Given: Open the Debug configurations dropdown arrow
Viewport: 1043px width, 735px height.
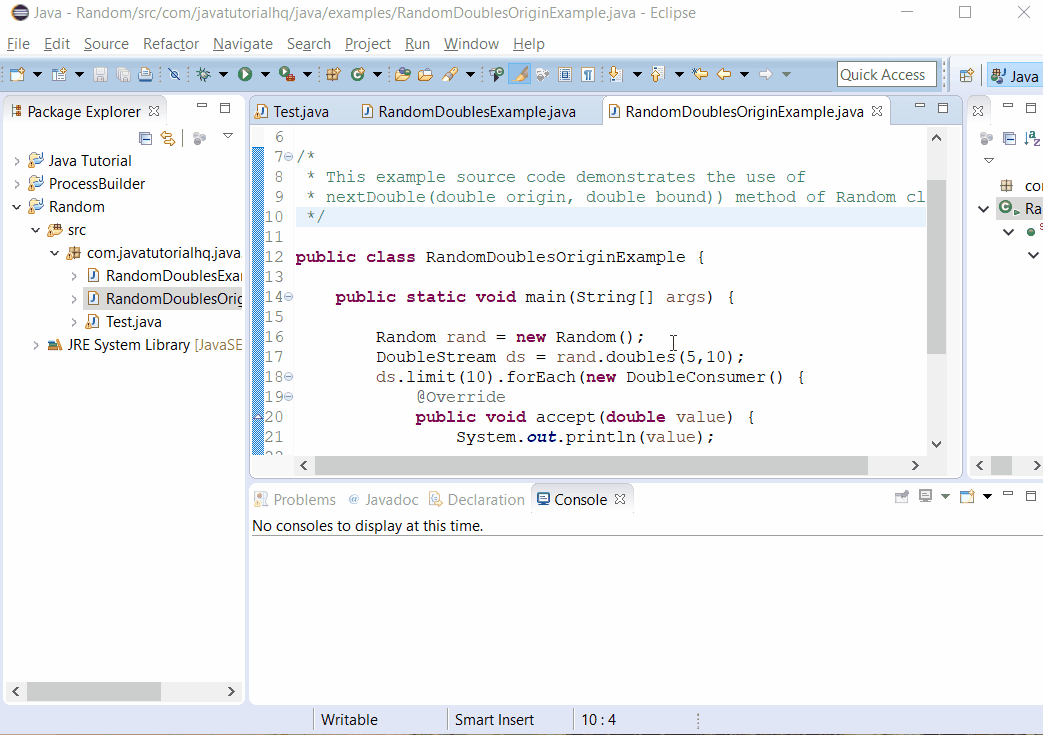Looking at the screenshot, I should point(224,74).
